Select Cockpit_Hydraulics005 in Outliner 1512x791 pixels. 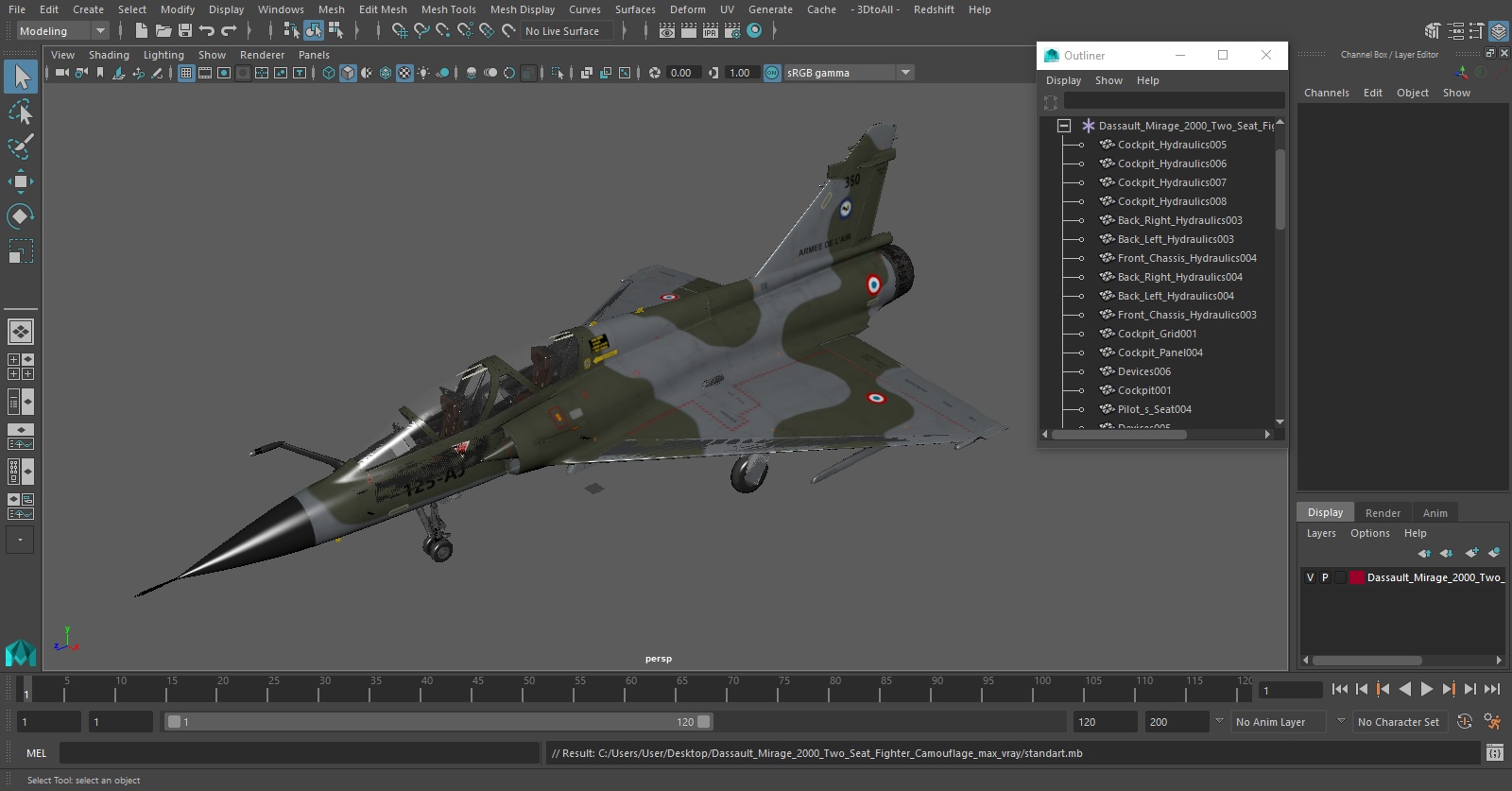(1172, 145)
